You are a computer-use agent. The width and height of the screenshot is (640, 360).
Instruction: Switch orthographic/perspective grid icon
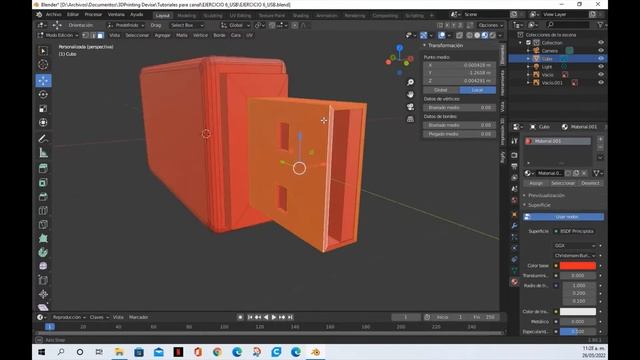[410, 119]
